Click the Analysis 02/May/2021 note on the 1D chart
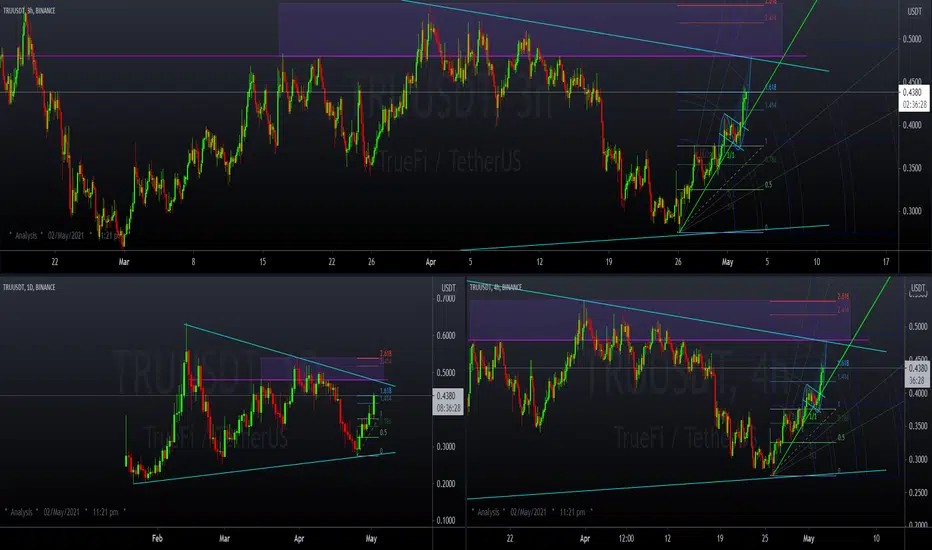 [x=65, y=512]
